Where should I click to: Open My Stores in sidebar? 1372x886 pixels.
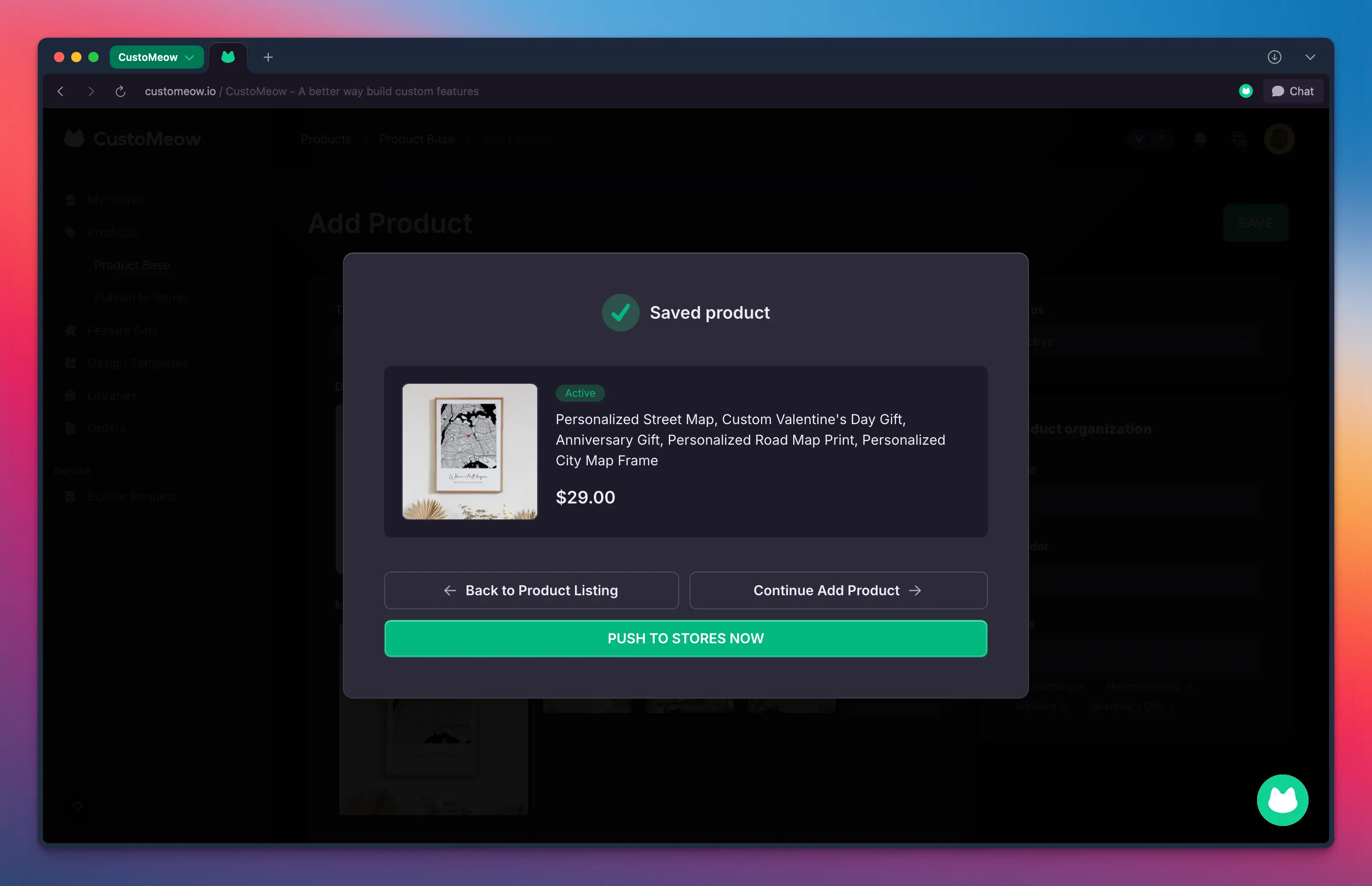click(116, 200)
